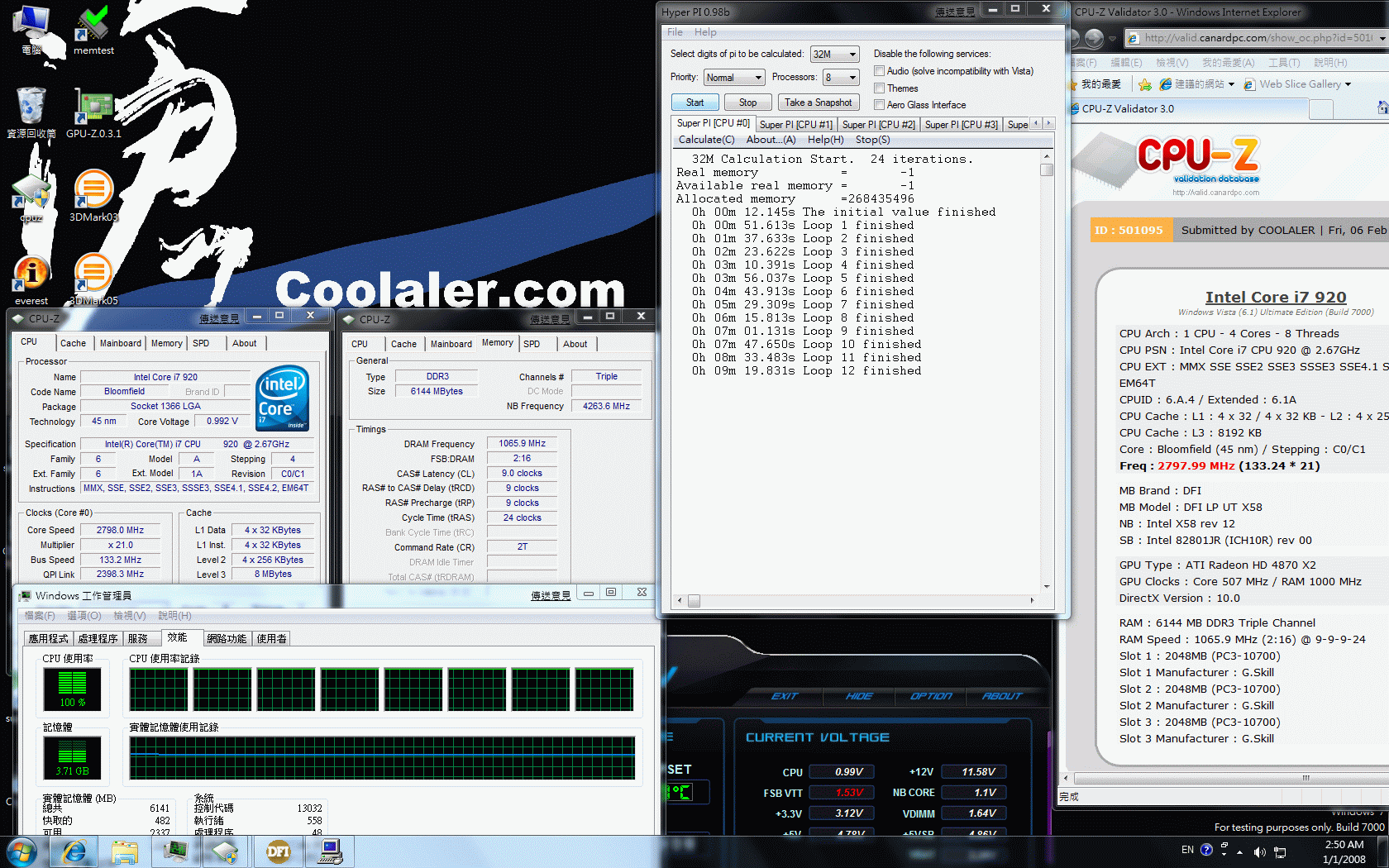Open the memtest desktop shortcut

pos(93,31)
